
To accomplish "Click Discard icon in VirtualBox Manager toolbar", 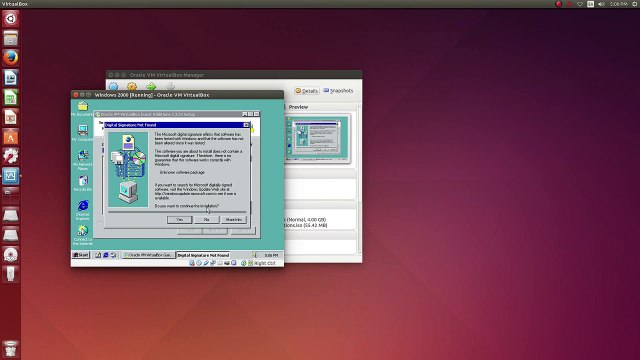I will click(170, 87).
